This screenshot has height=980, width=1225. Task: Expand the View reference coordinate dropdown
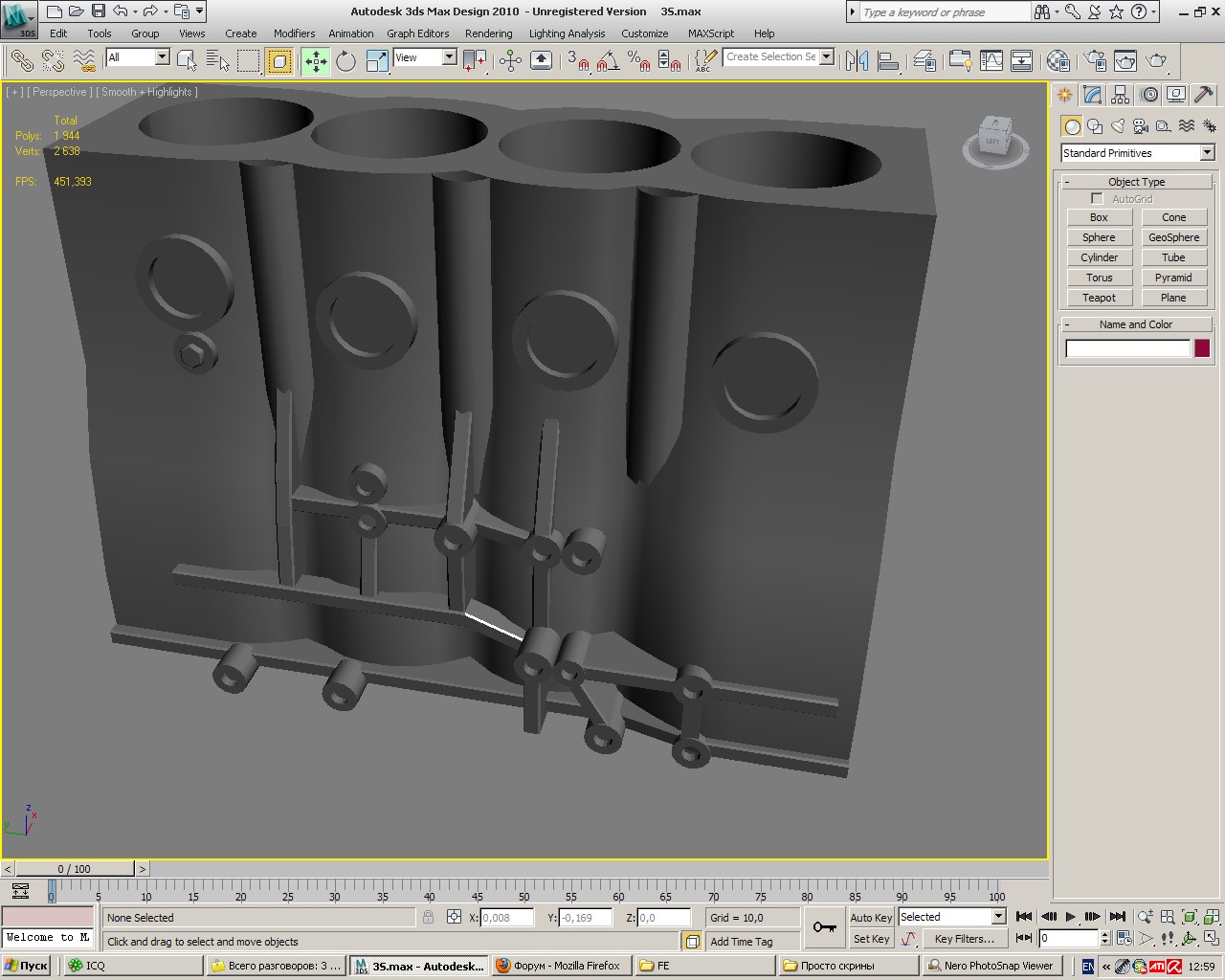pyautogui.click(x=449, y=57)
